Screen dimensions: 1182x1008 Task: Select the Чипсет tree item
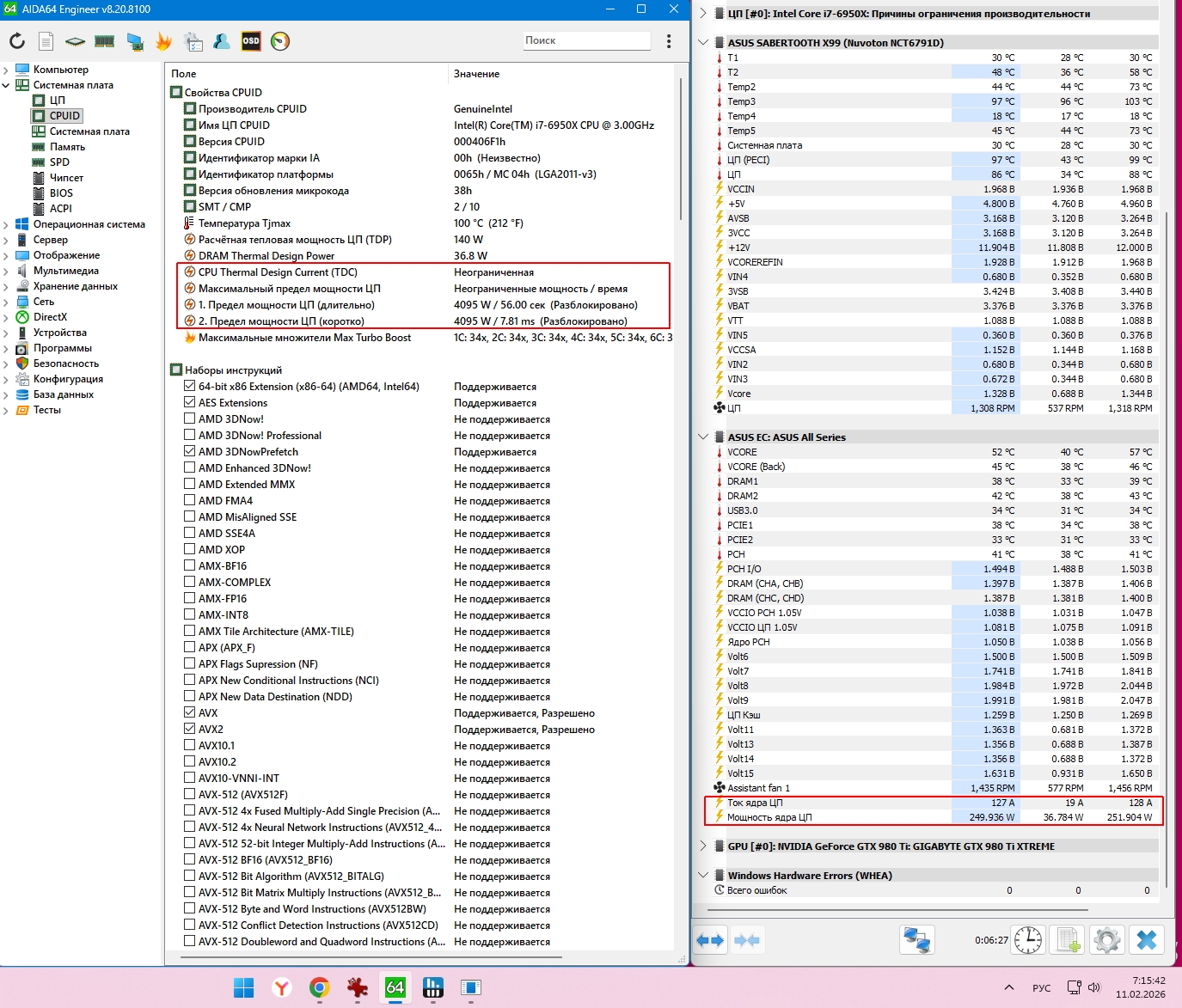point(66,178)
